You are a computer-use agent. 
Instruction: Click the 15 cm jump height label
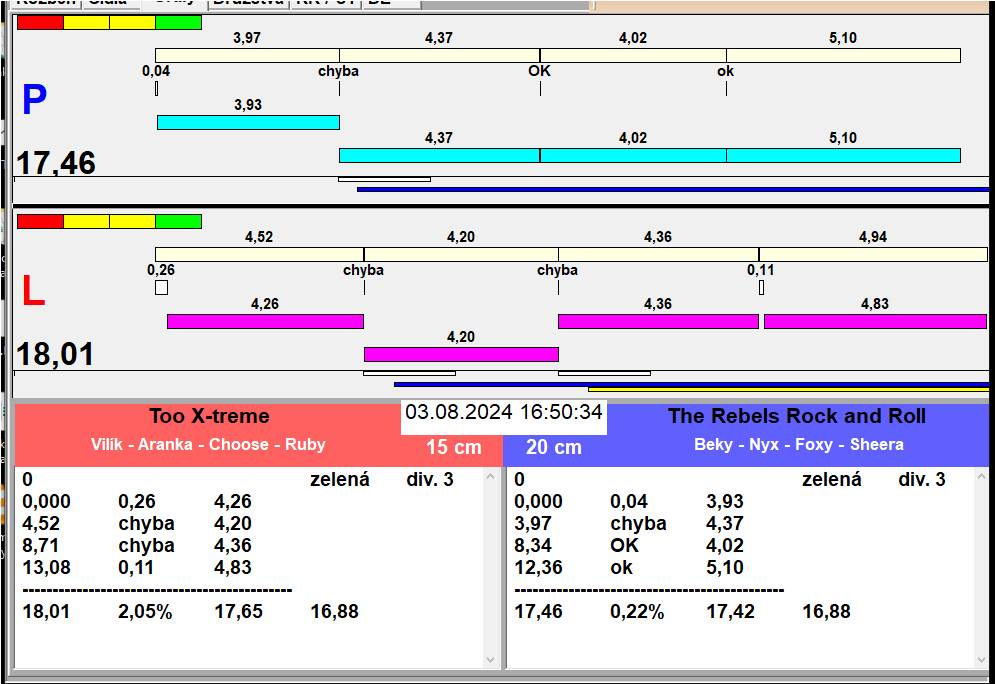454,447
